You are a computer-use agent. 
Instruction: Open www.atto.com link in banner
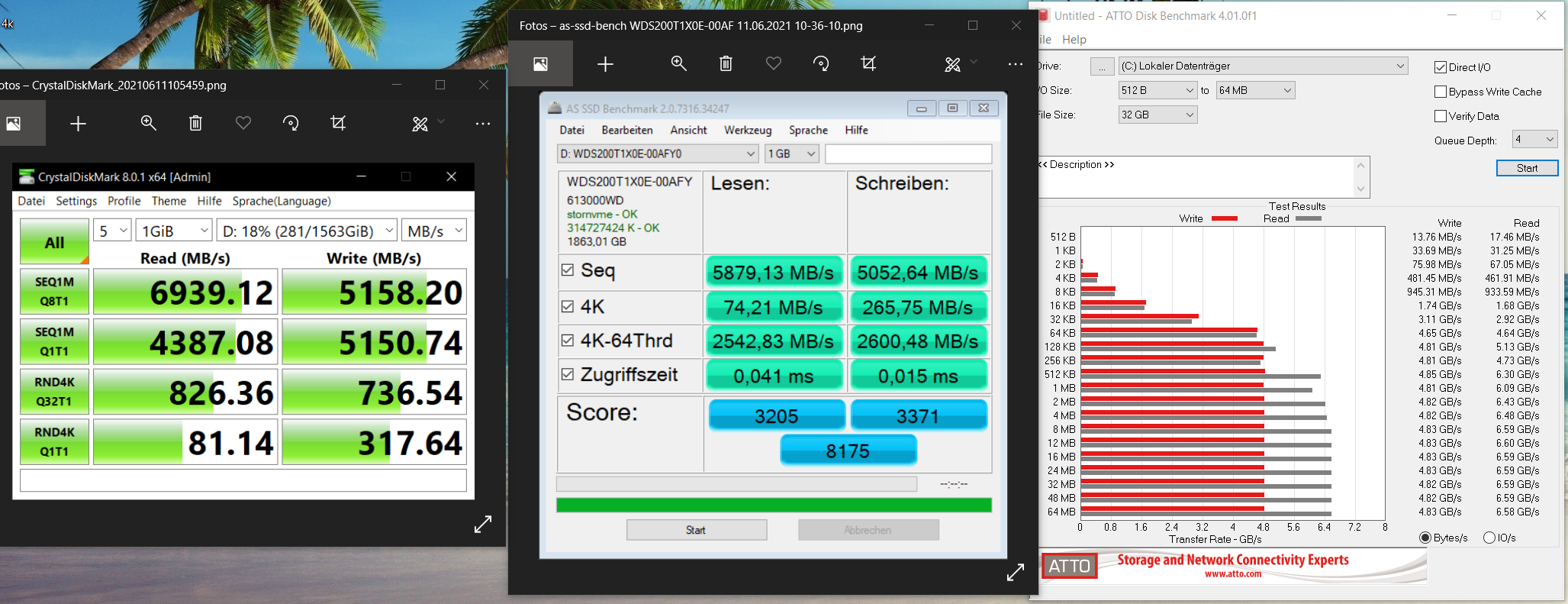[x=1233, y=574]
